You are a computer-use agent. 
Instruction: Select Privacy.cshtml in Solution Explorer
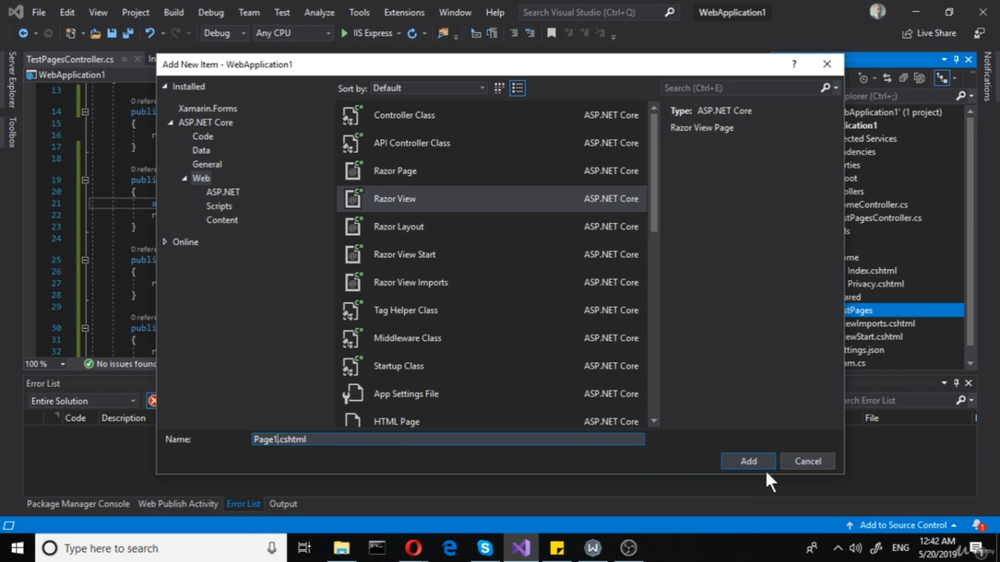pos(875,284)
